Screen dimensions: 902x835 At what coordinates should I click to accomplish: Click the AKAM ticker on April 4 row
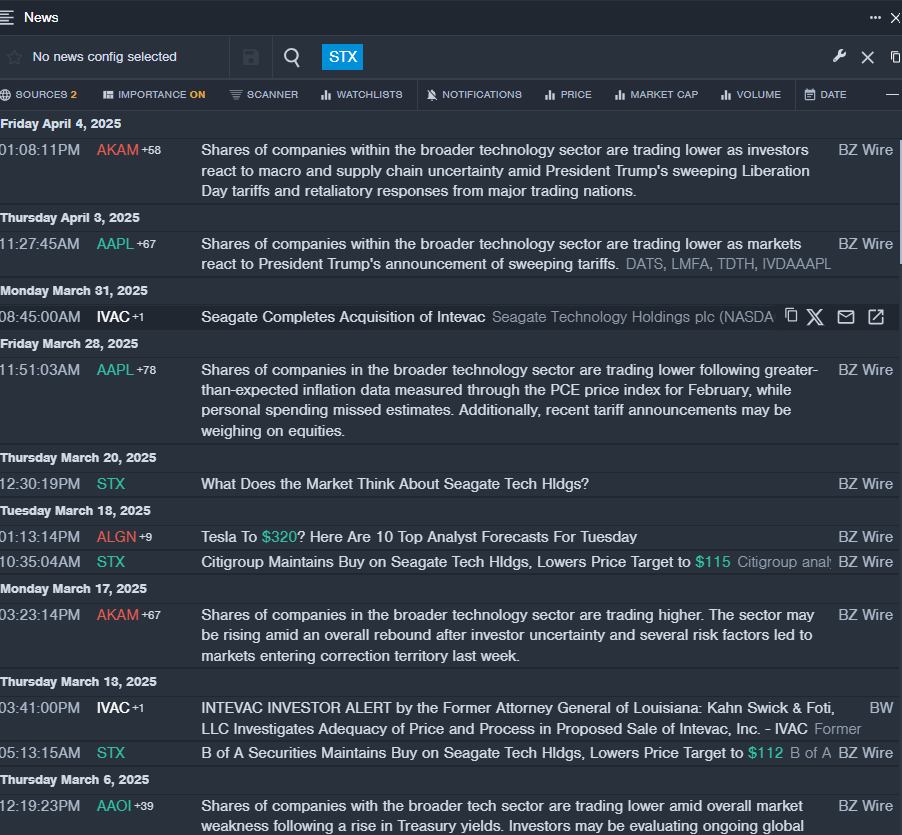pos(117,150)
